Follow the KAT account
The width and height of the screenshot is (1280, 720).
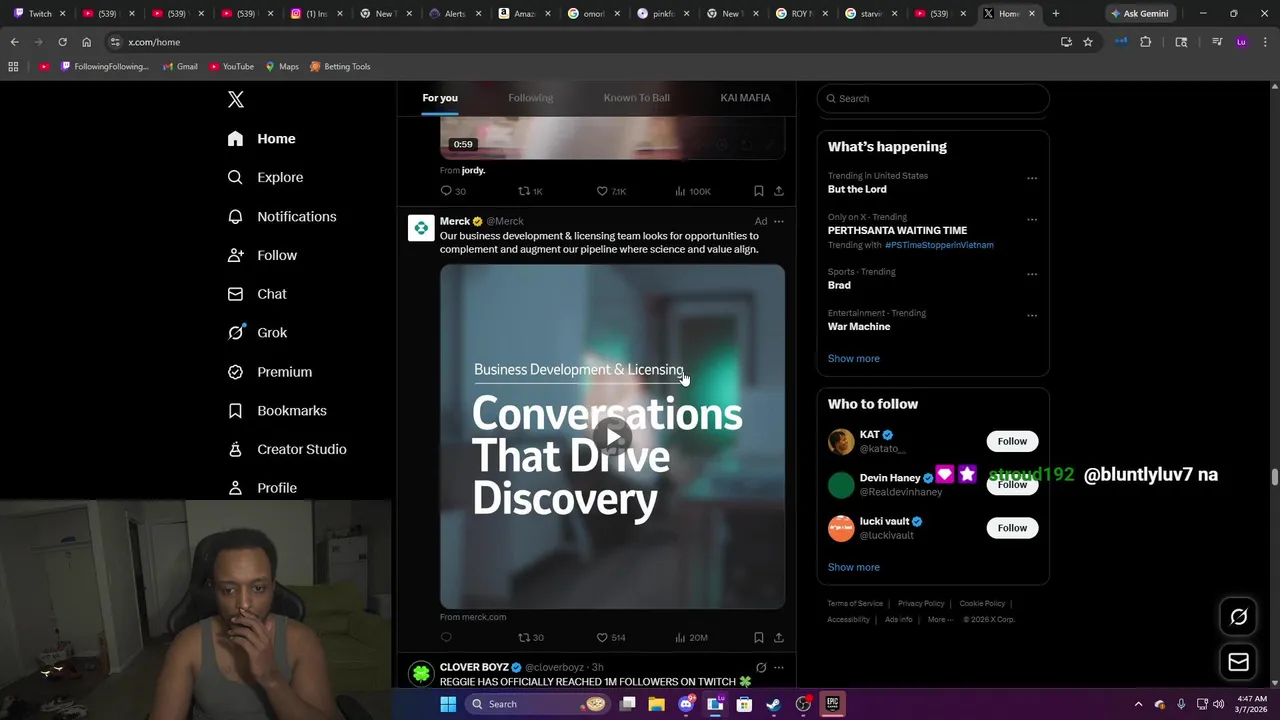[x=1012, y=441]
